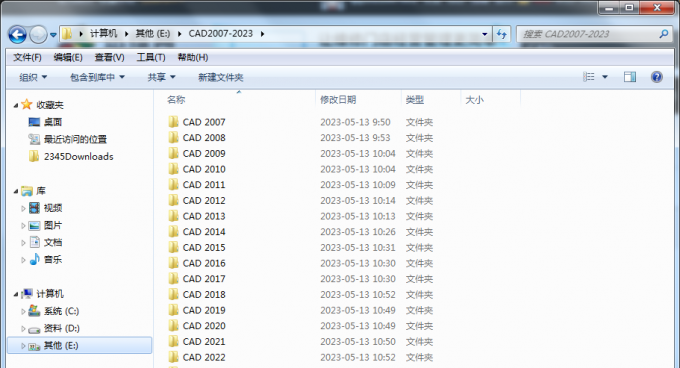Click 新建文件夹 button
Image resolution: width=680 pixels, height=368 pixels.
click(x=221, y=77)
